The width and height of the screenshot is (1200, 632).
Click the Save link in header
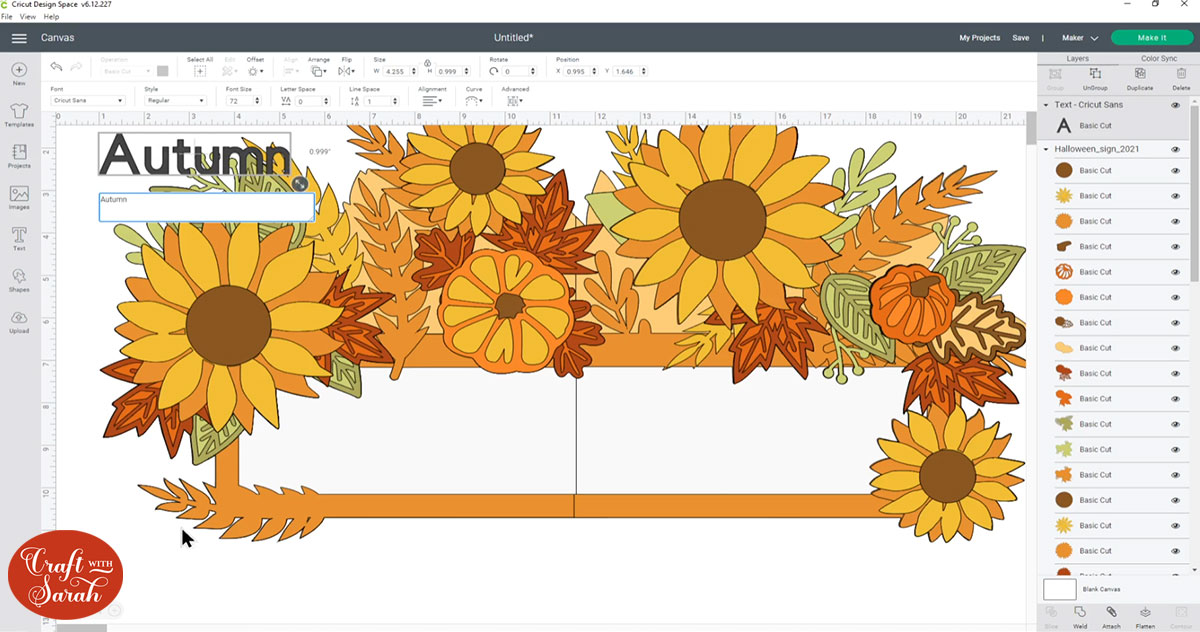point(1020,38)
